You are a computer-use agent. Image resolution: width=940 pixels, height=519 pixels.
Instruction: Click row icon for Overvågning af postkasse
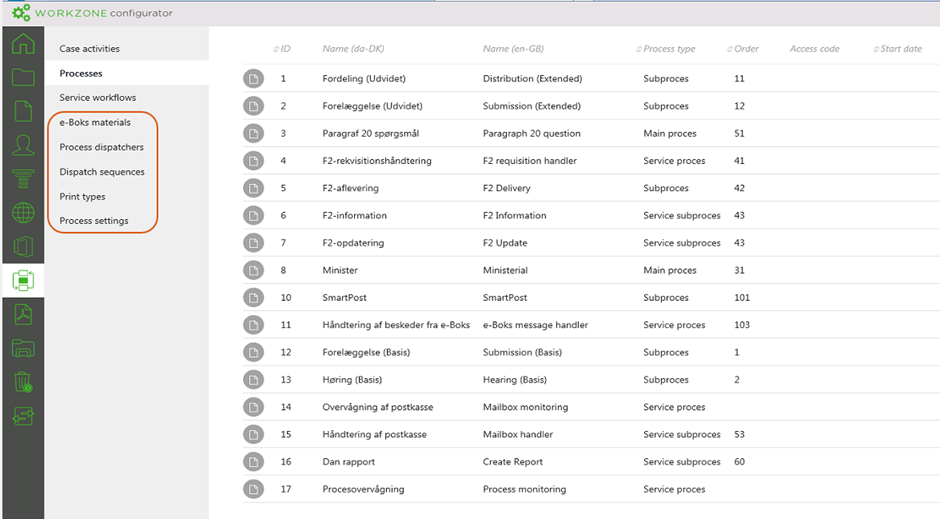point(254,407)
